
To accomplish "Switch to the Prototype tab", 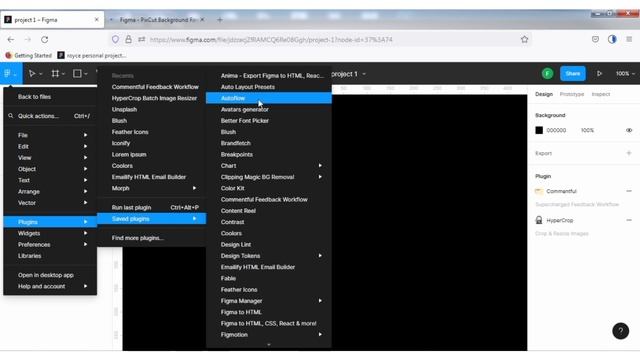I will coord(571,94).
